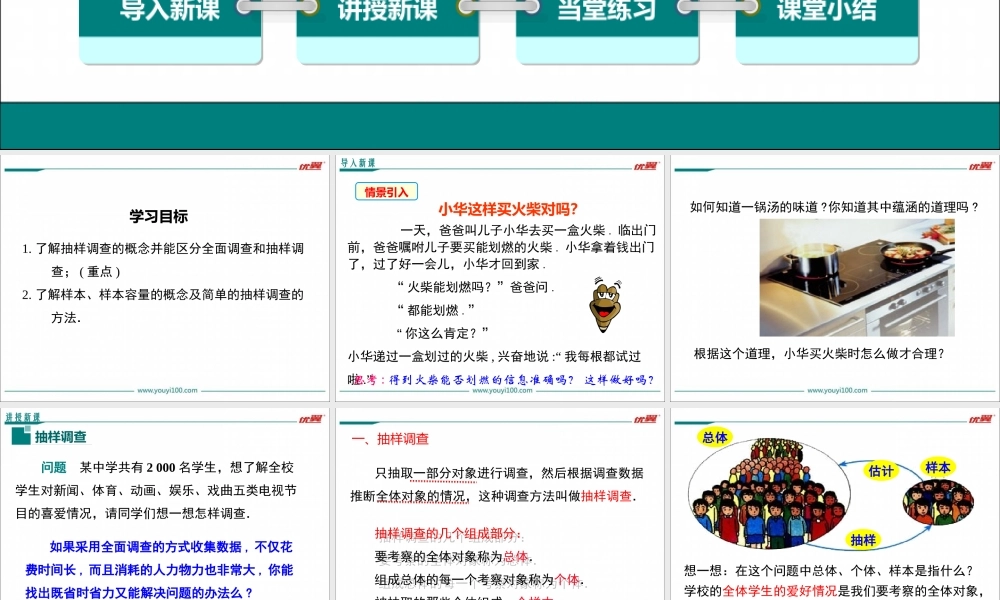This screenshot has height=600, width=1000.
Task: Click the yellow 样本 label
Action: click(937, 467)
